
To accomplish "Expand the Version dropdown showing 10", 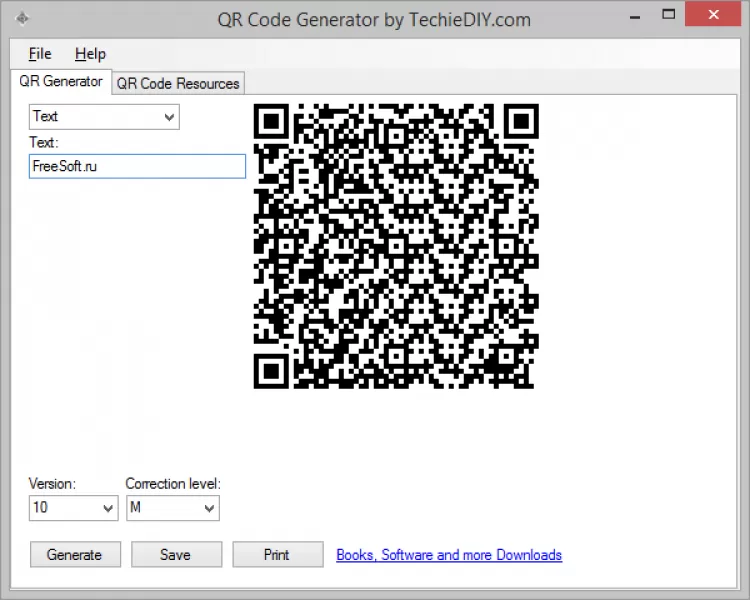I will pos(73,508).
